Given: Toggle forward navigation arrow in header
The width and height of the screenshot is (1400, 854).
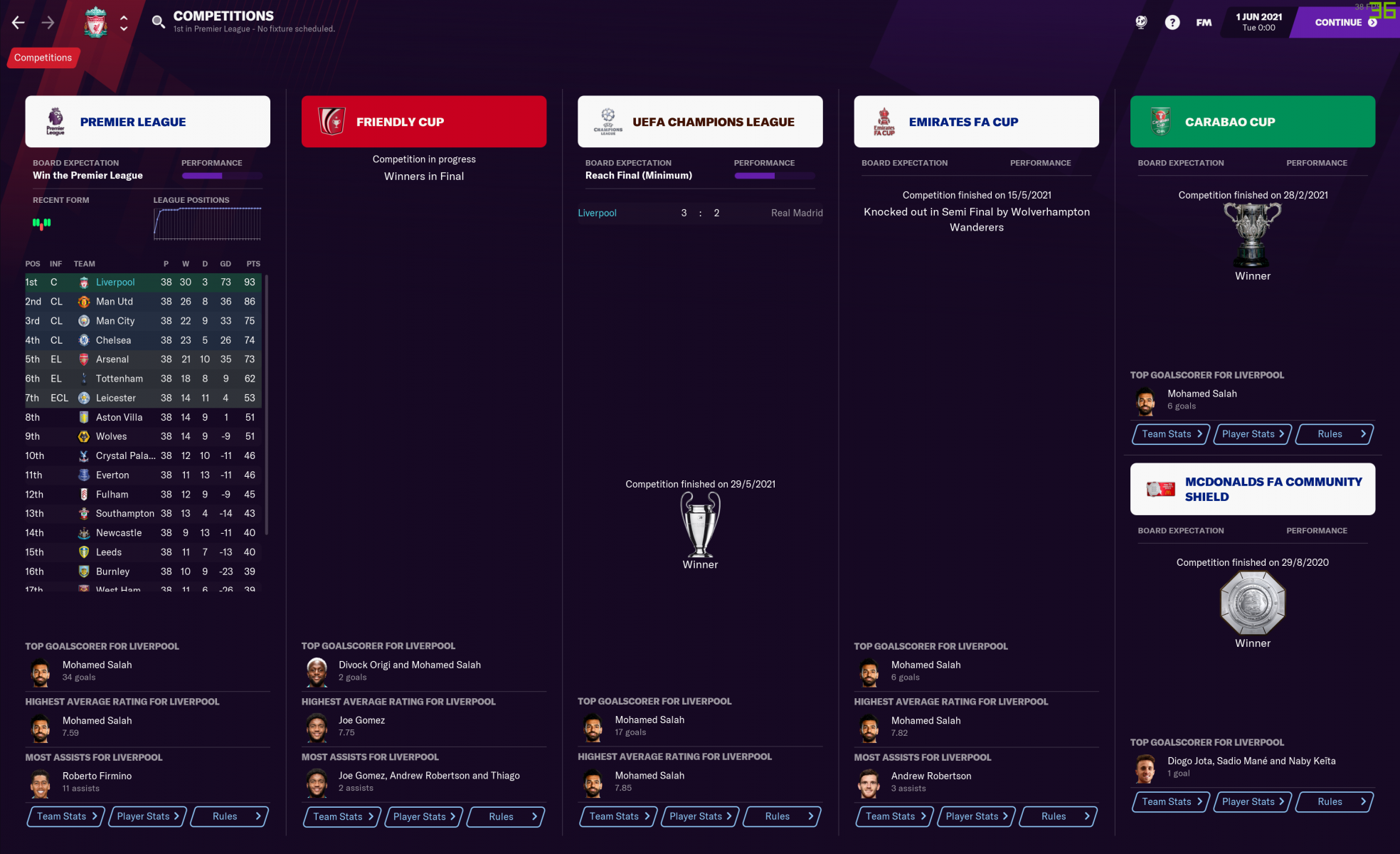Looking at the screenshot, I should click(47, 22).
